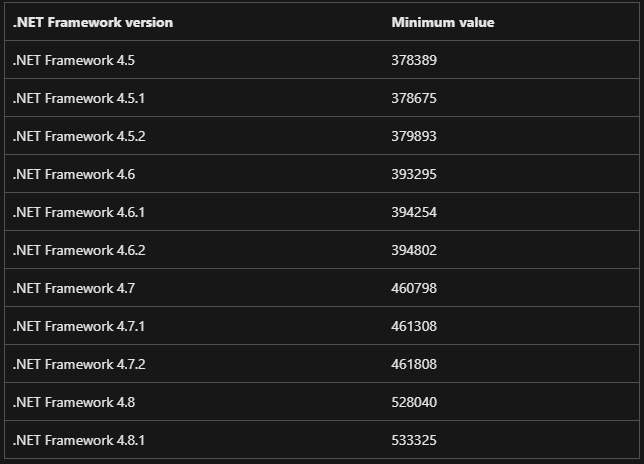This screenshot has width=644, height=464.
Task: Click the ".NET Framework 4.7" row label
Action: pos(74,288)
